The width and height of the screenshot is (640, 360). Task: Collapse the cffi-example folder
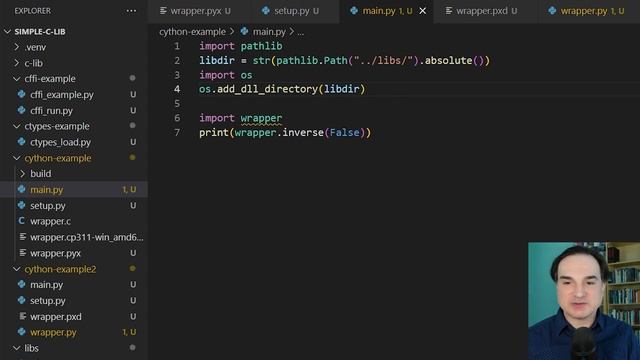(17, 78)
